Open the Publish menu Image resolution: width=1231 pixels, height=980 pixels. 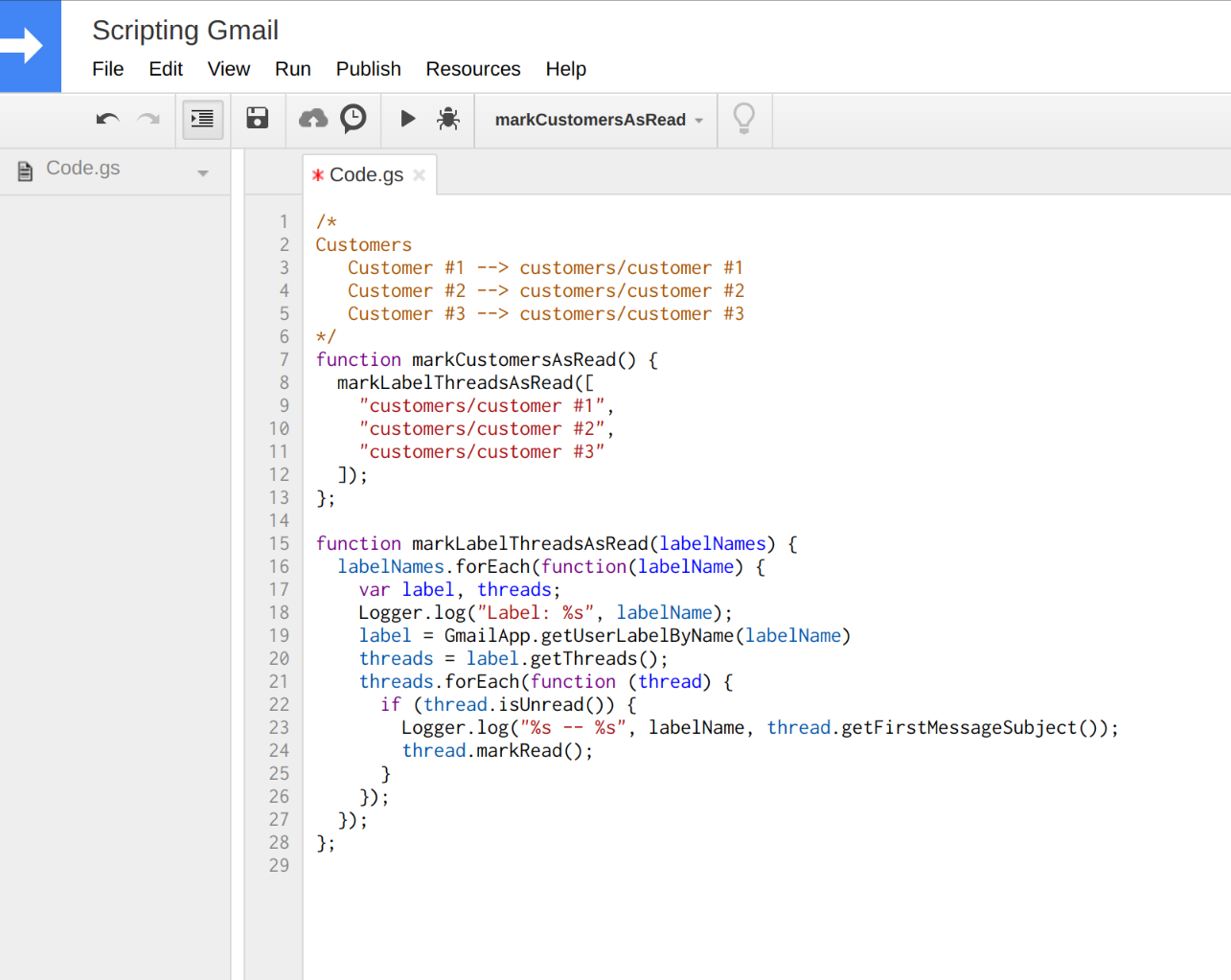[369, 69]
